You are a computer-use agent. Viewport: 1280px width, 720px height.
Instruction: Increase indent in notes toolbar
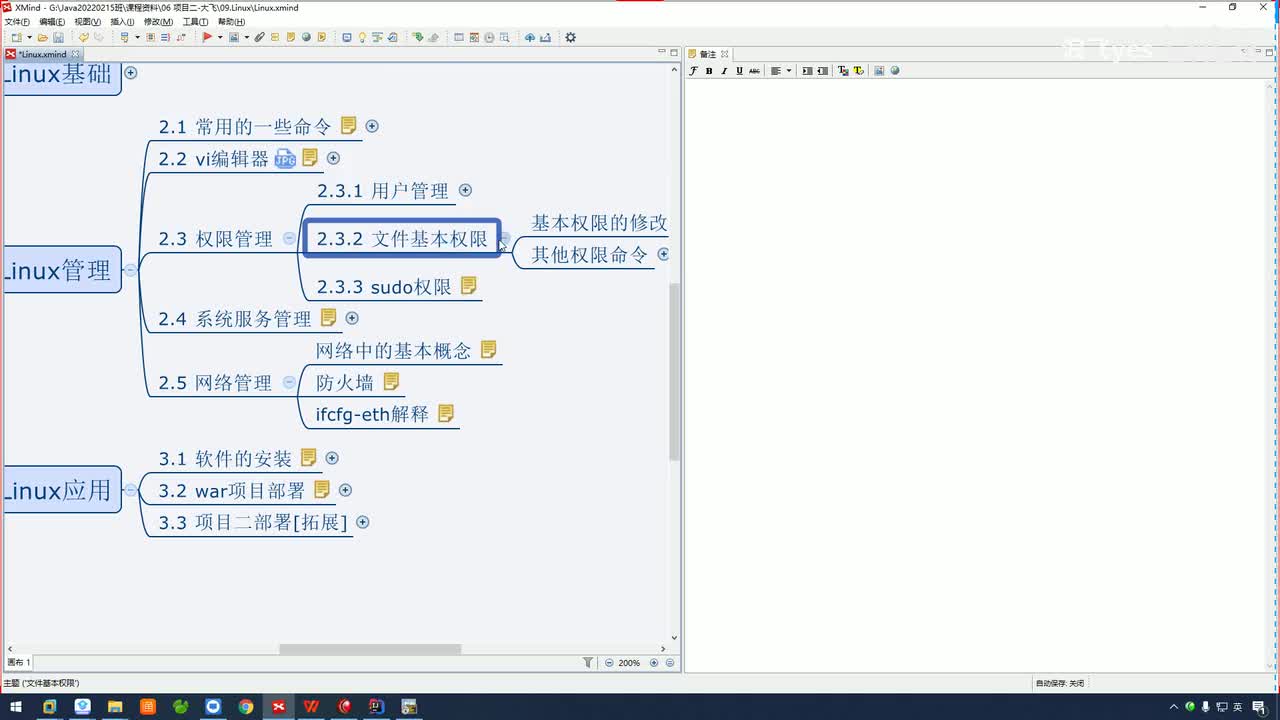click(x=807, y=71)
